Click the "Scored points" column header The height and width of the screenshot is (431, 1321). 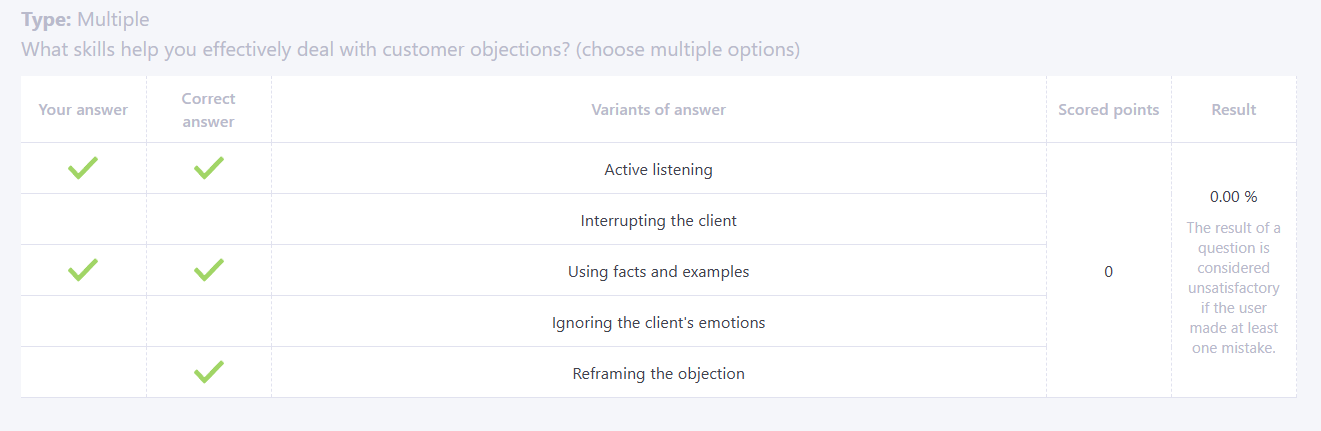(1108, 110)
